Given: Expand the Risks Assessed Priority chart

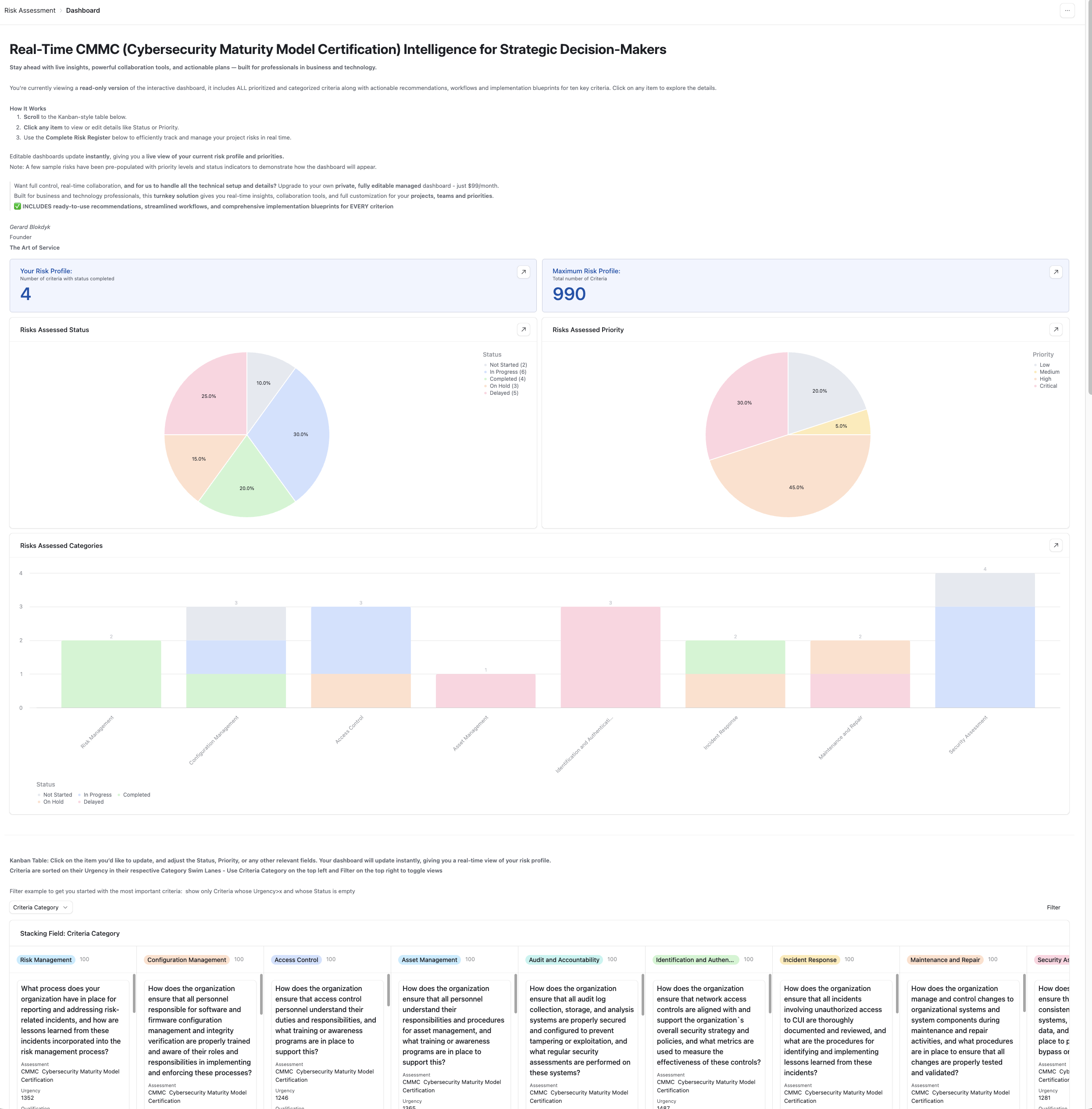Looking at the screenshot, I should point(1056,329).
